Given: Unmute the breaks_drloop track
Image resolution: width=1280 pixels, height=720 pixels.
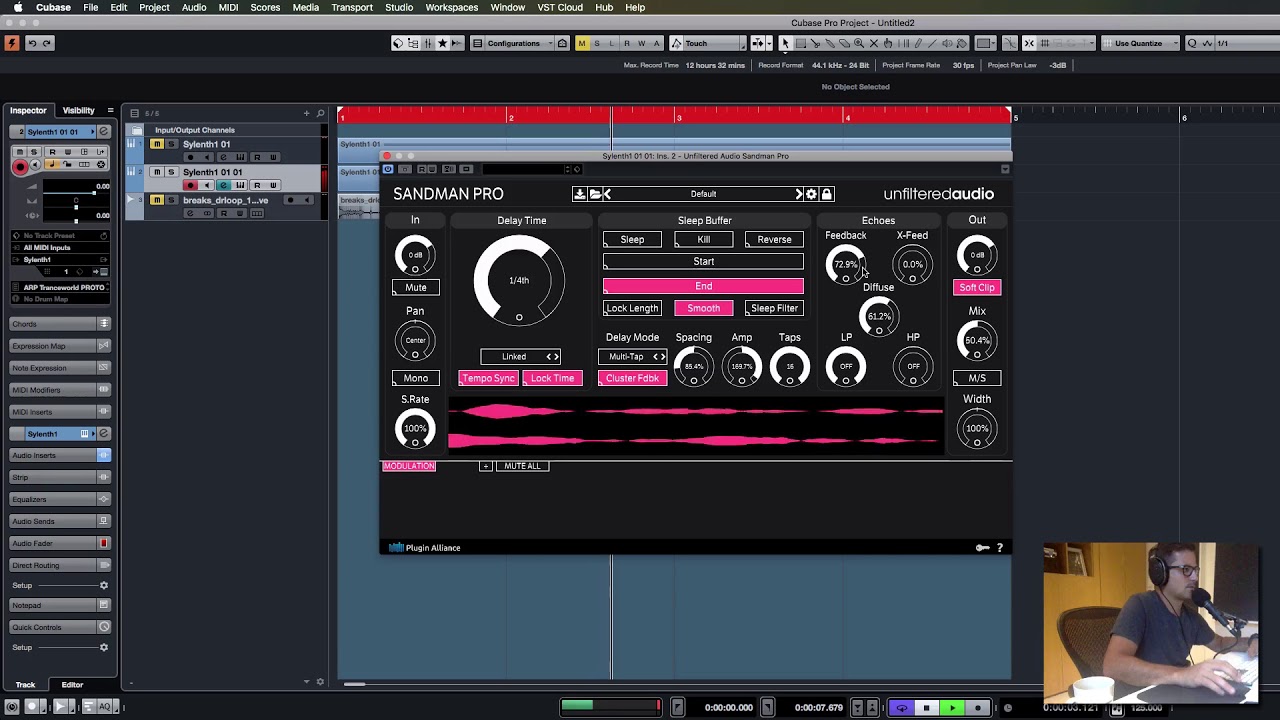Looking at the screenshot, I should click(157, 200).
